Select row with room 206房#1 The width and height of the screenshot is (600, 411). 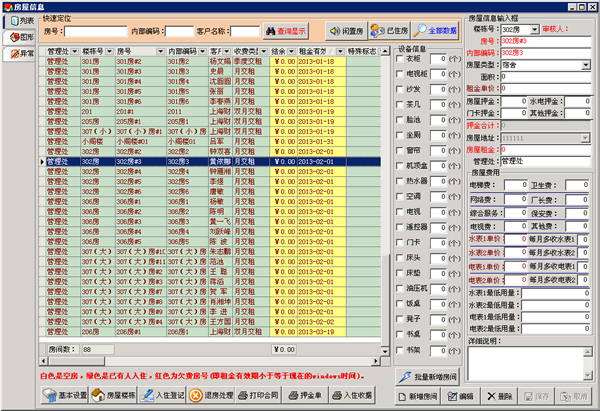click(x=210, y=332)
